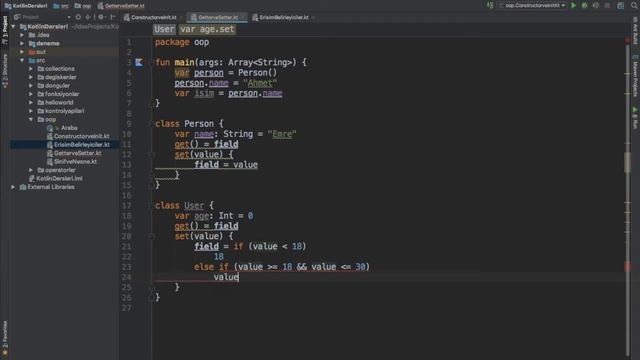Click the class name Person on line 9
The height and width of the screenshot is (360, 640).
(199, 124)
